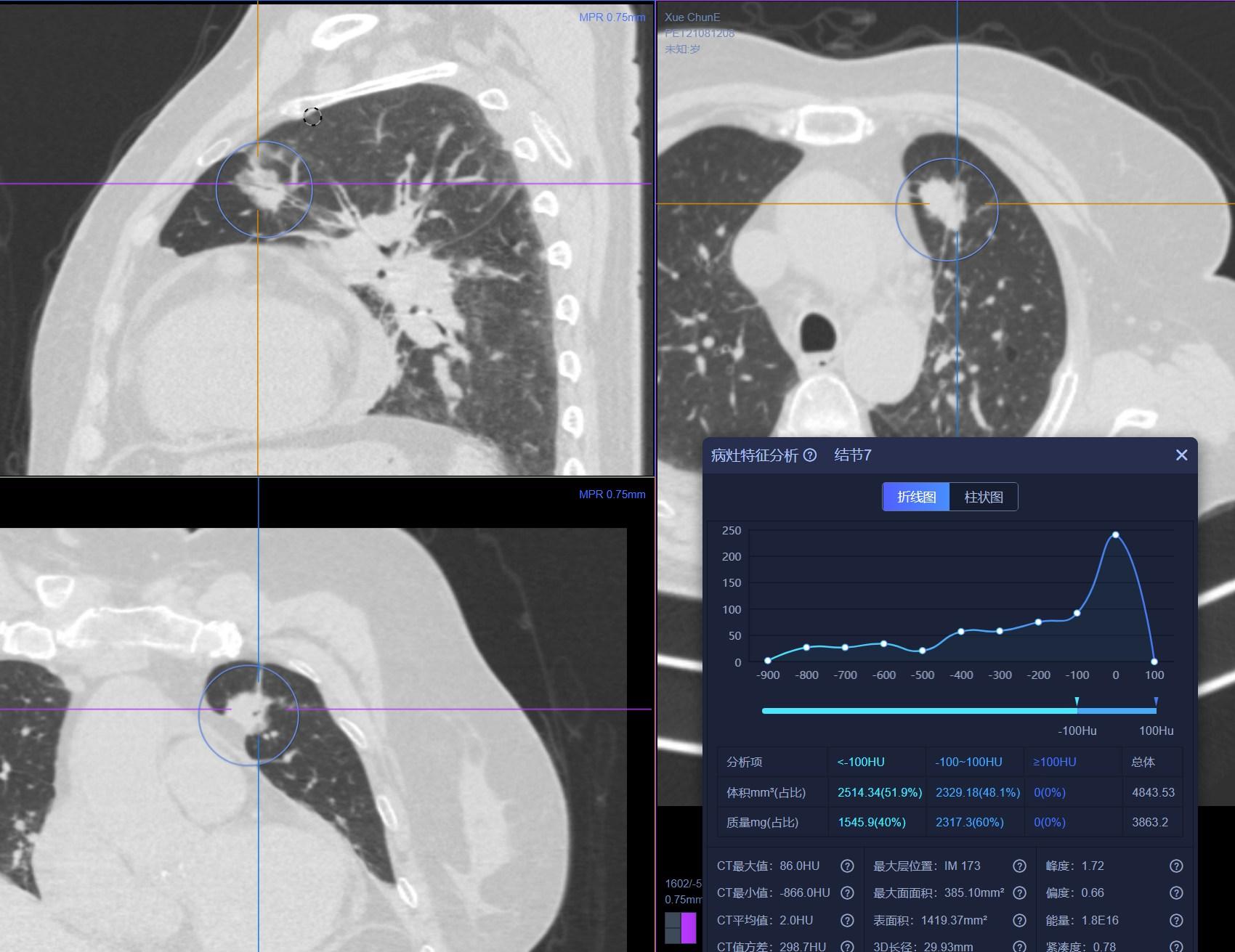Click help icon beside 最大面面积
1235x952 pixels.
tap(1019, 892)
